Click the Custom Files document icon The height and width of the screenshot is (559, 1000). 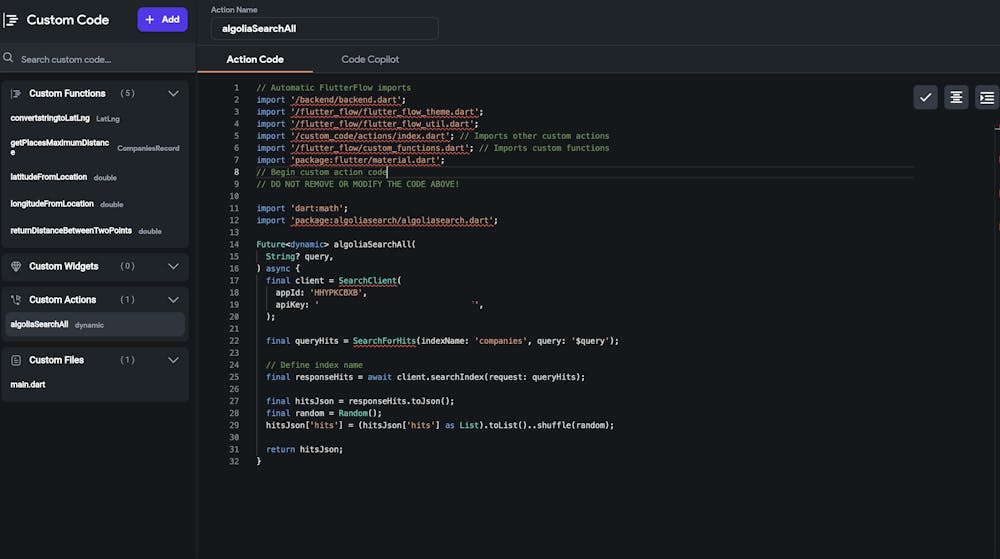16,360
